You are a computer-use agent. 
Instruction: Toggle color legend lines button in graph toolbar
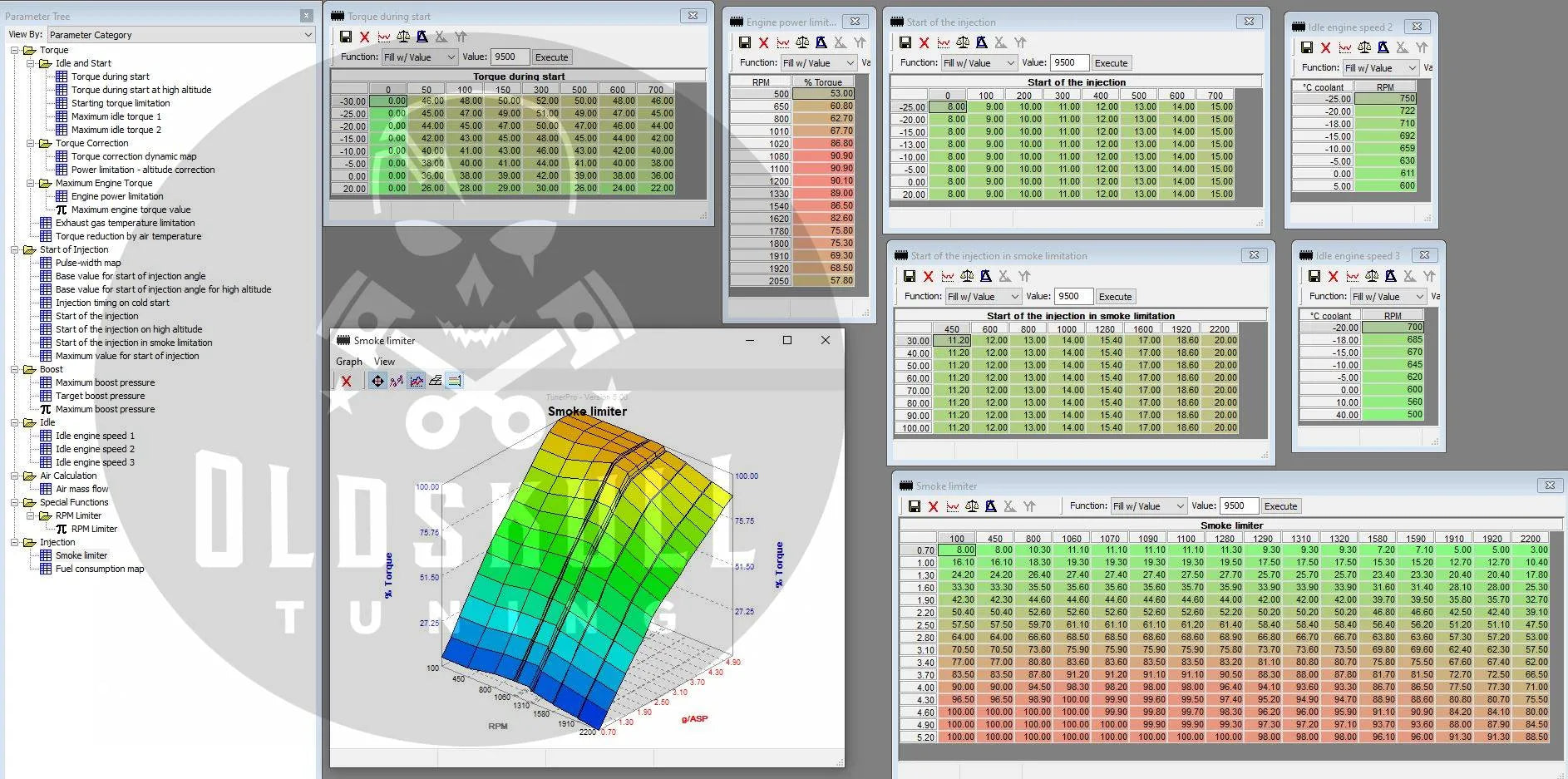(x=454, y=381)
